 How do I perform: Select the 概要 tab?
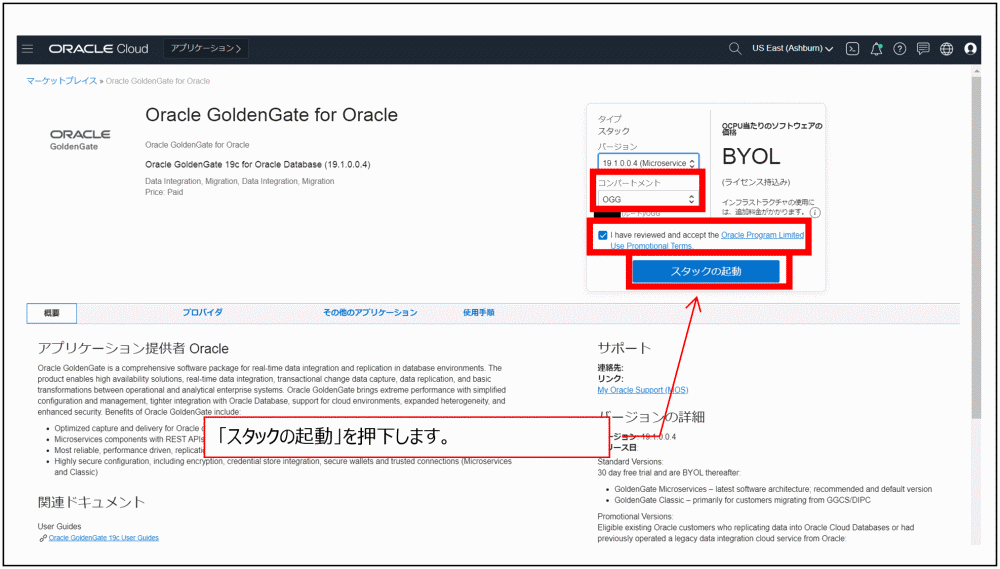(52, 313)
